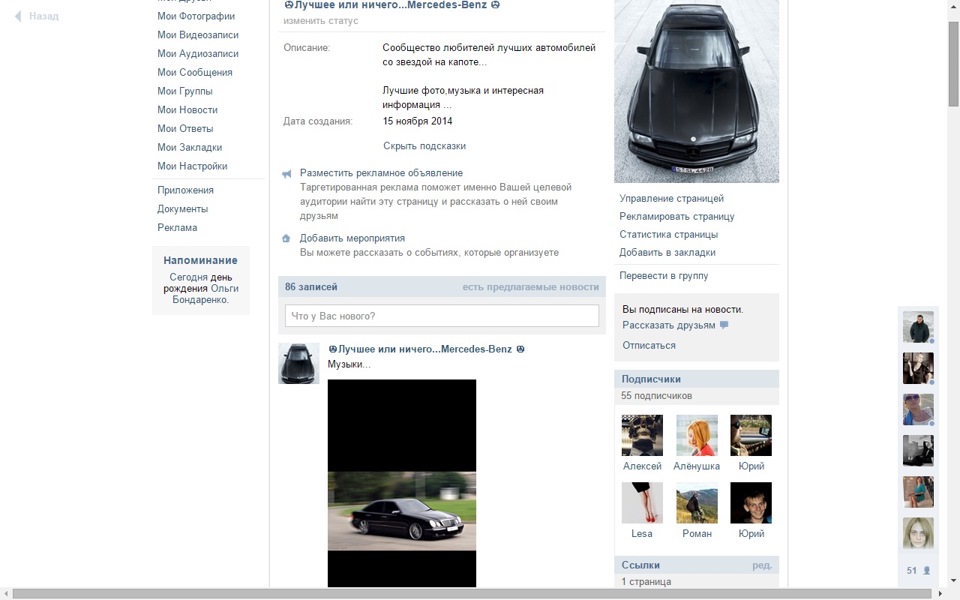Click the 55 подписчиков text
This screenshot has height=600, width=960.
coord(656,396)
